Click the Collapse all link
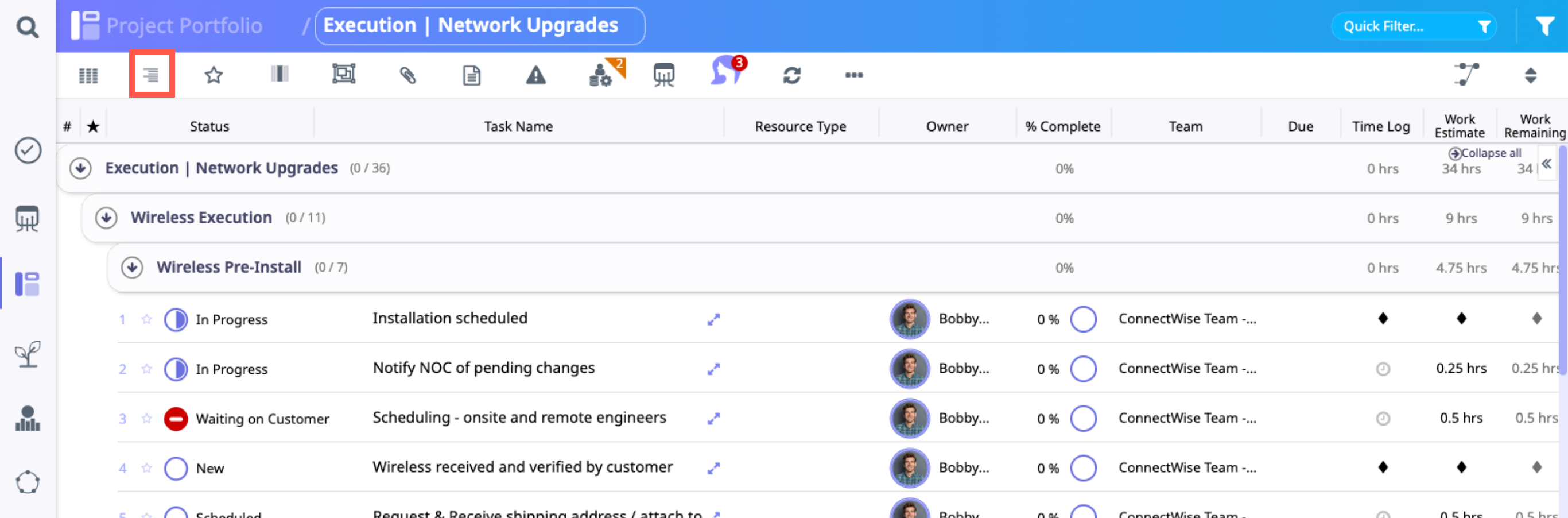 click(x=1485, y=153)
